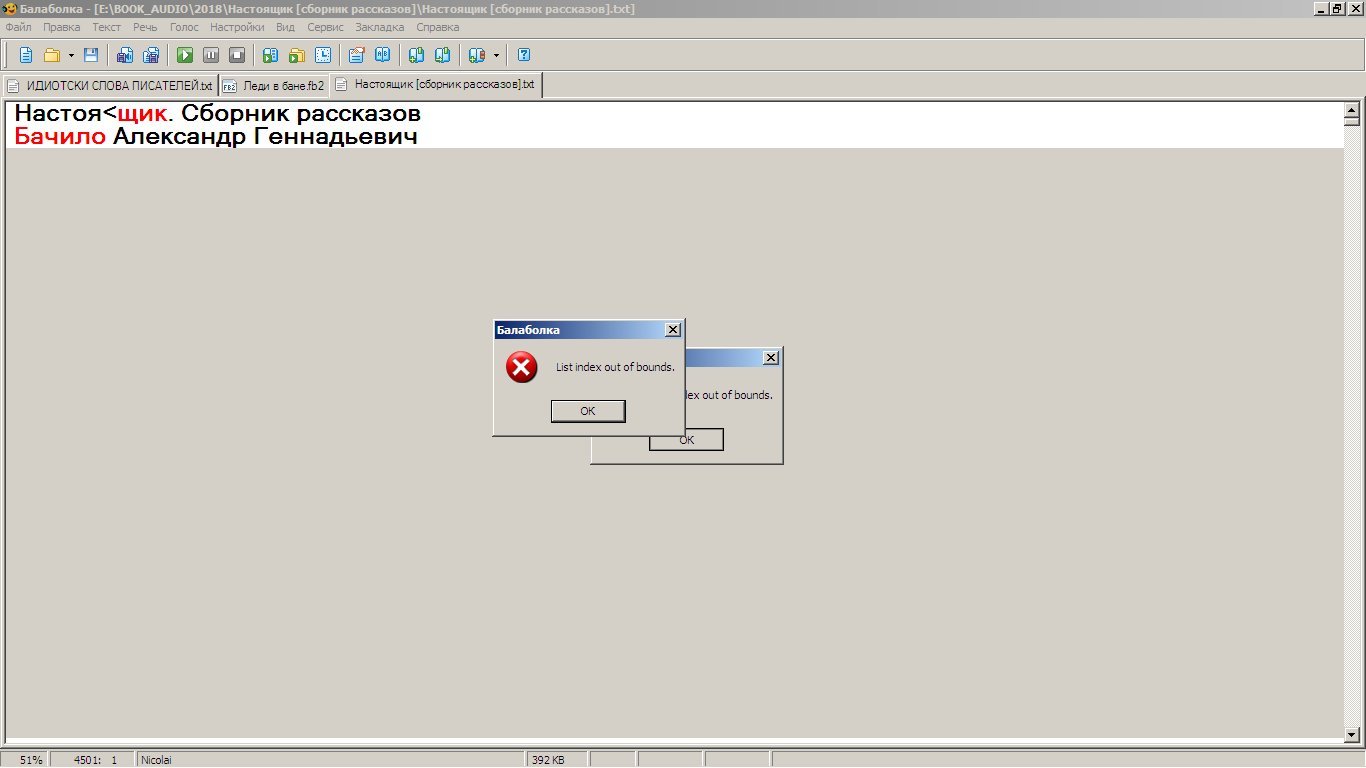Open the batch file converter folder icon
The height and width of the screenshot is (768, 1366).
point(297,55)
